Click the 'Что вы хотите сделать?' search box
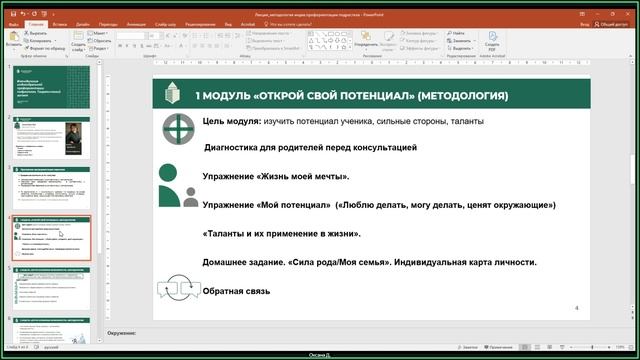Viewport: 640px width, 360px height. 288,24
